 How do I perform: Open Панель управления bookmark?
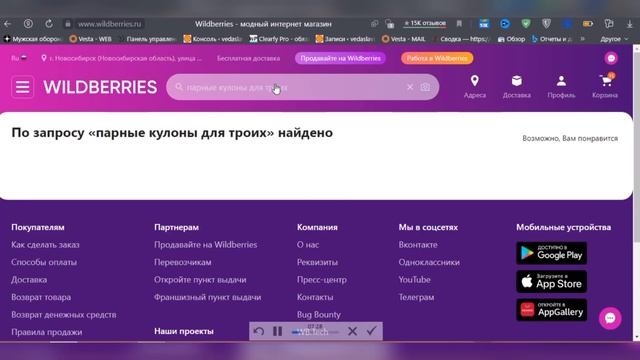[x=148, y=39]
